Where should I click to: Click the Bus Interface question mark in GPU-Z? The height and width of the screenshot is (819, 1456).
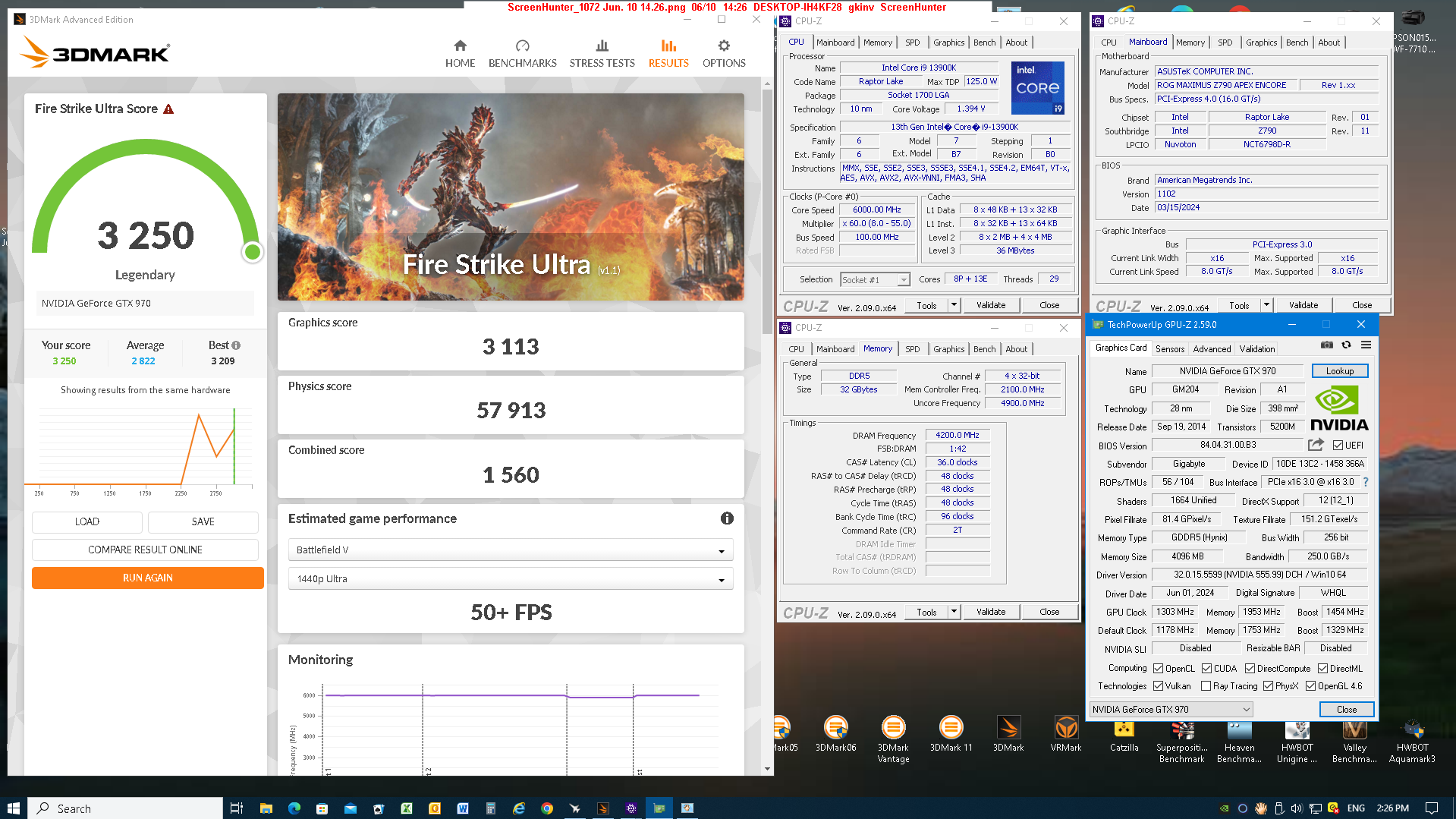(1366, 482)
